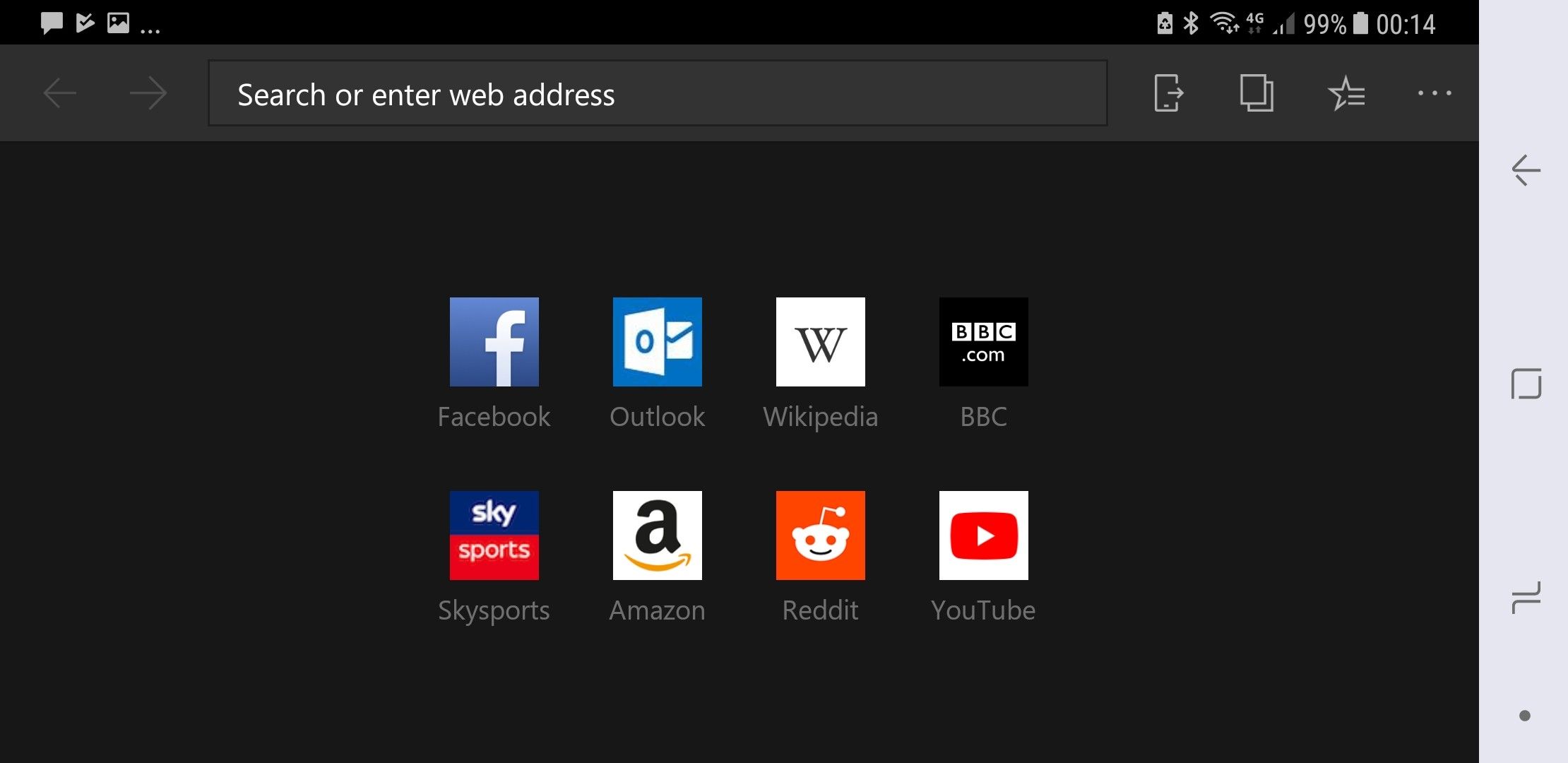1568x763 pixels.
Task: Tap the forward navigation arrow
Action: click(x=148, y=93)
